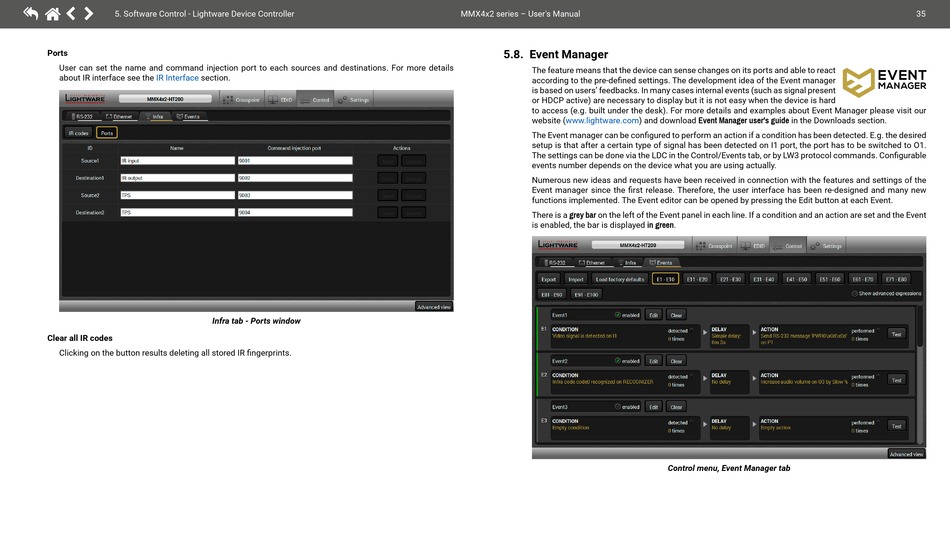This screenshot has height=533, width=950.
Task: Open Crosspoint tab in Ports window screenshot
Action: pos(242,99)
